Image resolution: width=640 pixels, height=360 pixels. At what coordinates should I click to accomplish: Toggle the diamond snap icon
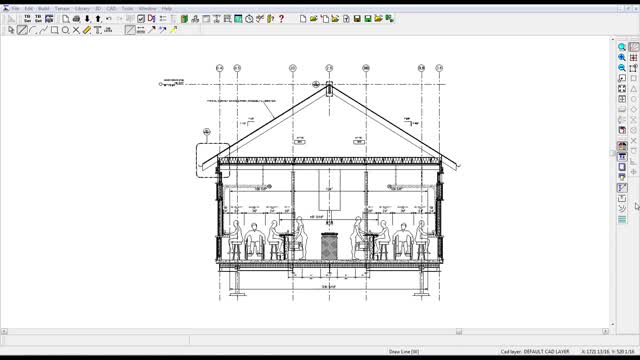pos(633,109)
